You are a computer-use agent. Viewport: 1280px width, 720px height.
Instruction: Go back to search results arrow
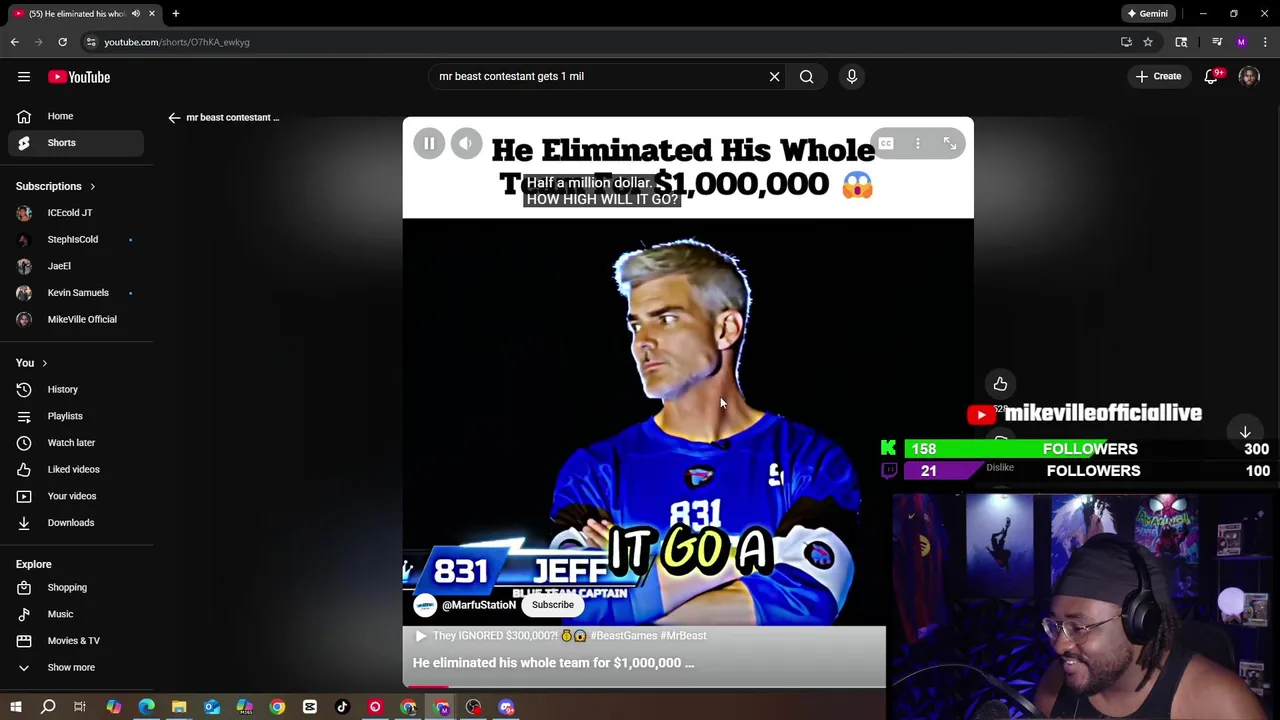click(x=174, y=117)
